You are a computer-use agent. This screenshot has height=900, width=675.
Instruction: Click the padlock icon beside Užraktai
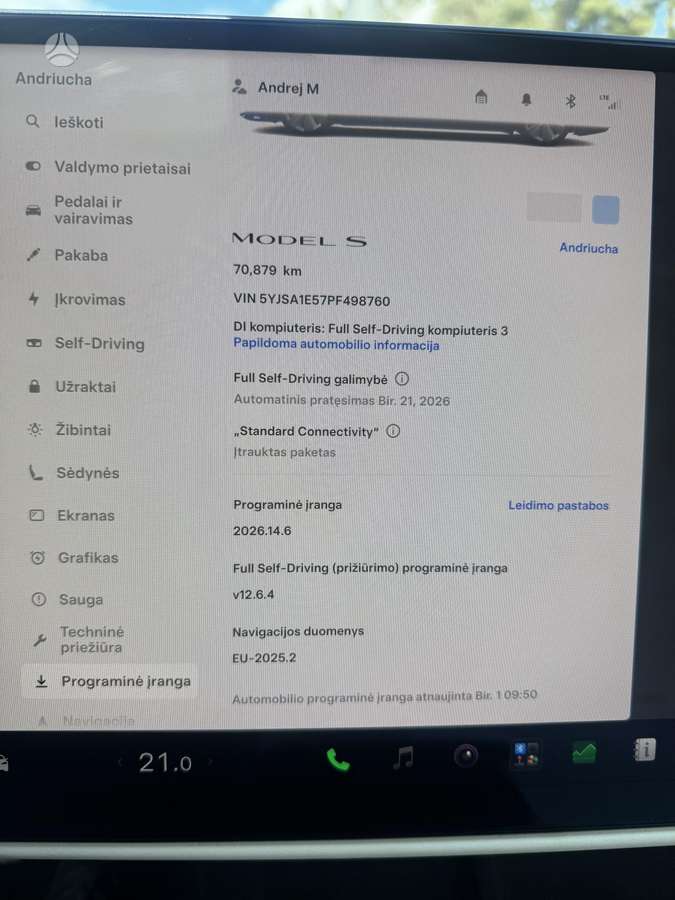tap(34, 386)
